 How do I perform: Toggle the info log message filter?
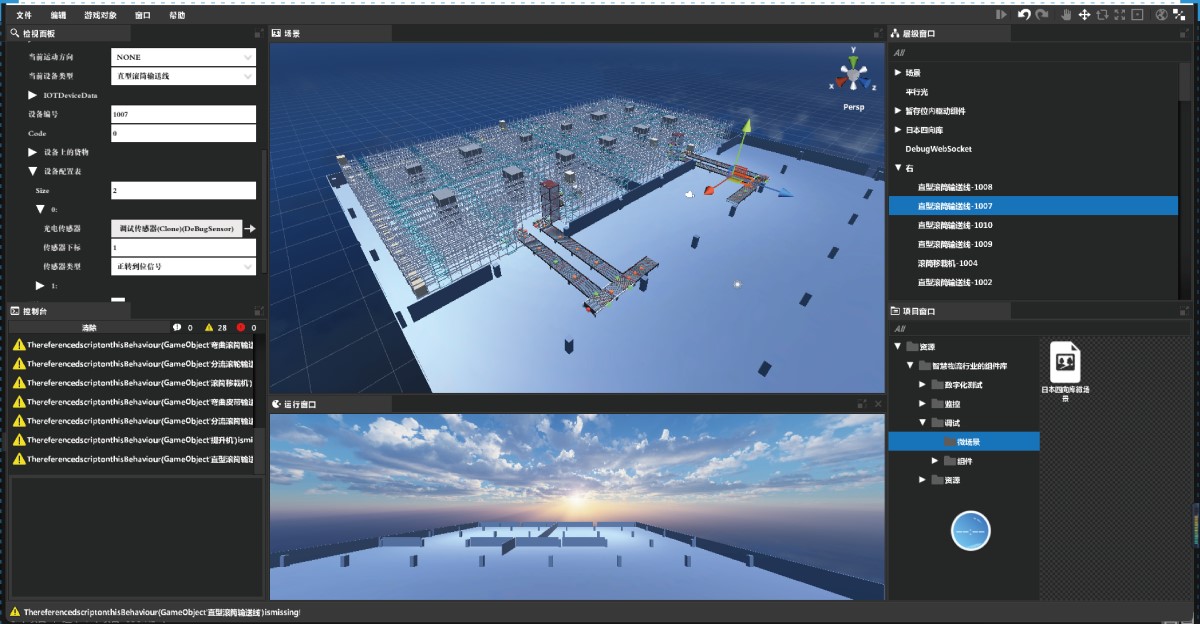click(182, 327)
